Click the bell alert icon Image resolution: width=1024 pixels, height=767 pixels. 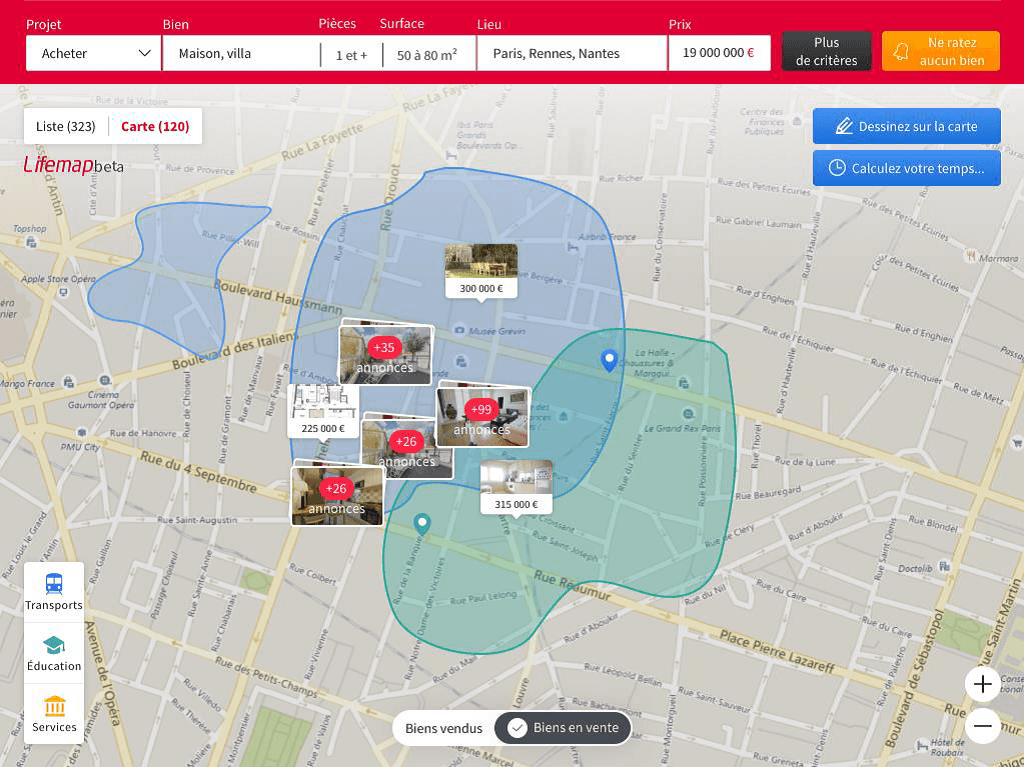pyautogui.click(x=901, y=52)
